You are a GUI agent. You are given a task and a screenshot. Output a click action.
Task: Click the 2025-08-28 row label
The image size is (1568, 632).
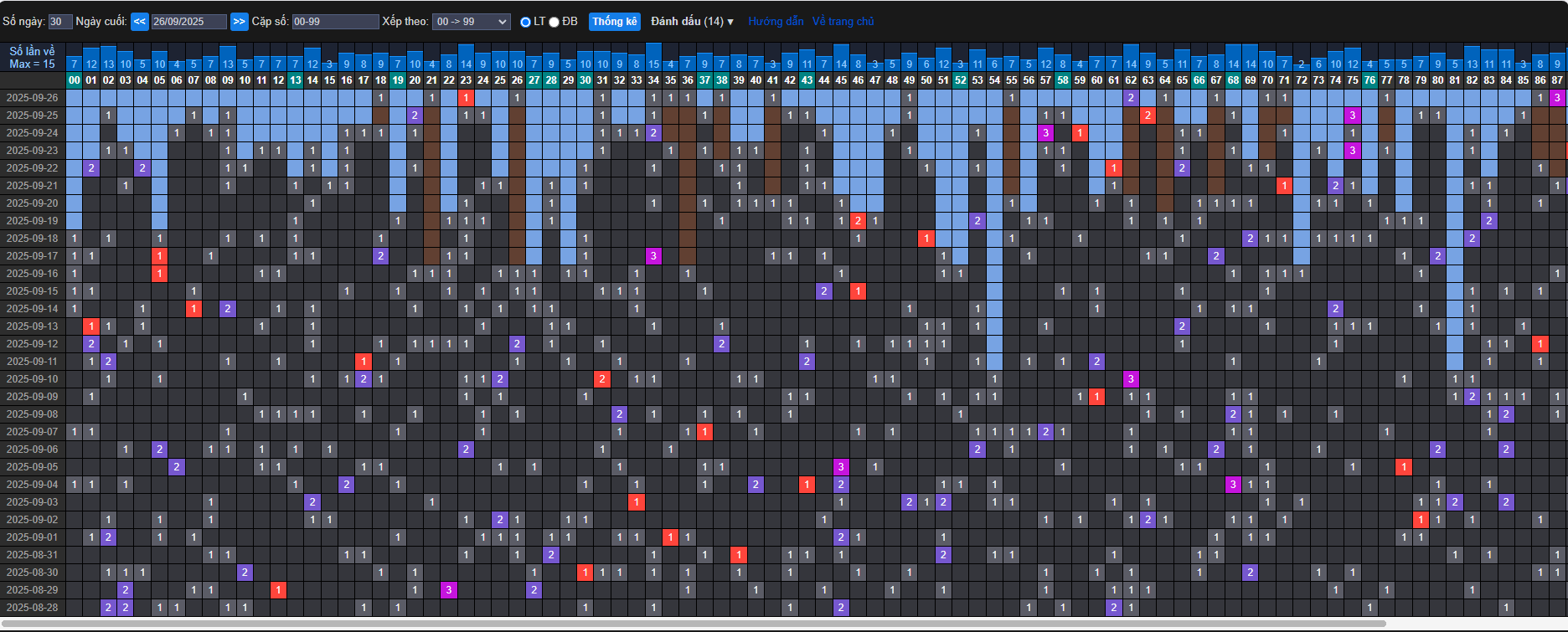point(33,608)
